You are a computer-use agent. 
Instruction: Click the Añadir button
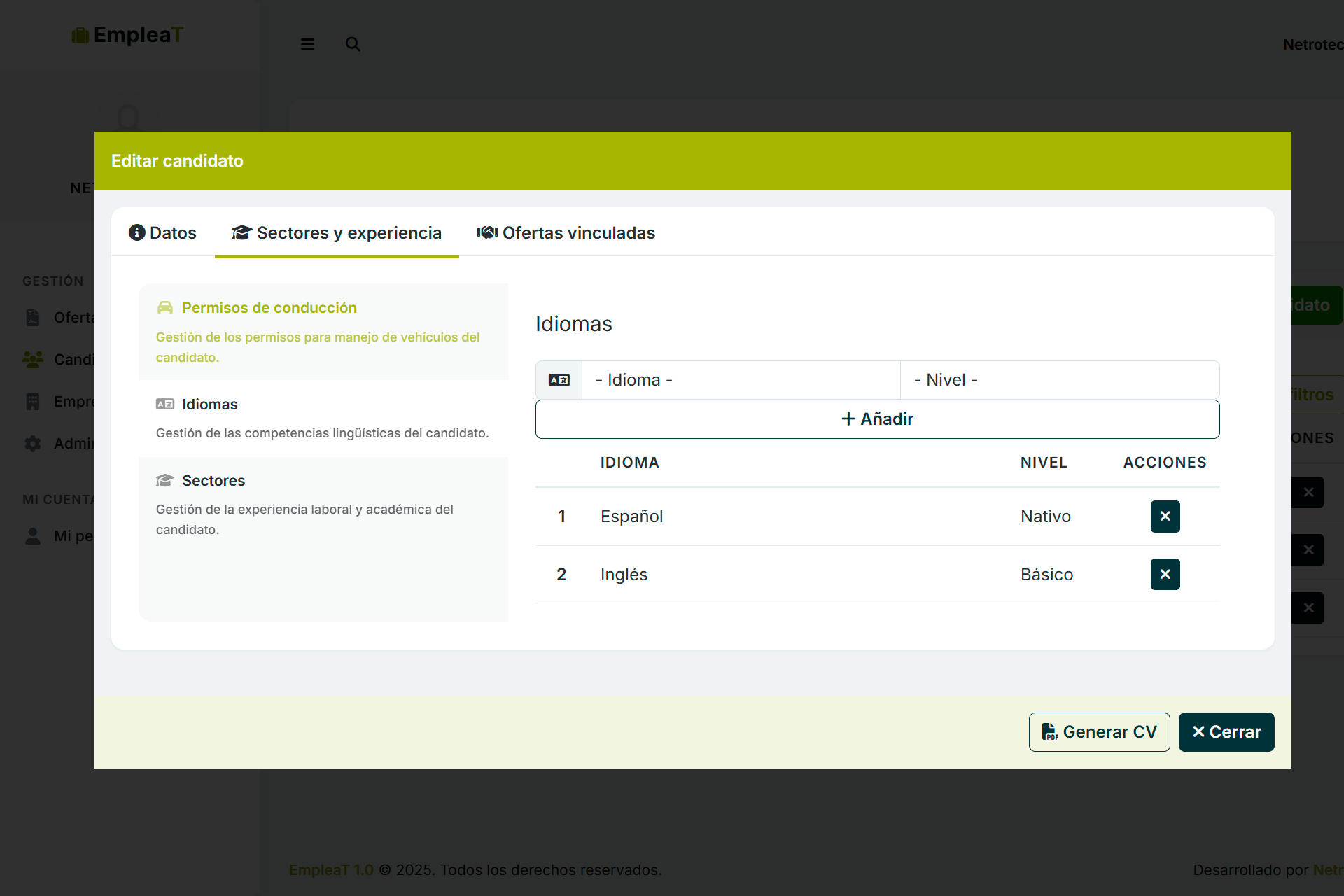pyautogui.click(x=877, y=419)
